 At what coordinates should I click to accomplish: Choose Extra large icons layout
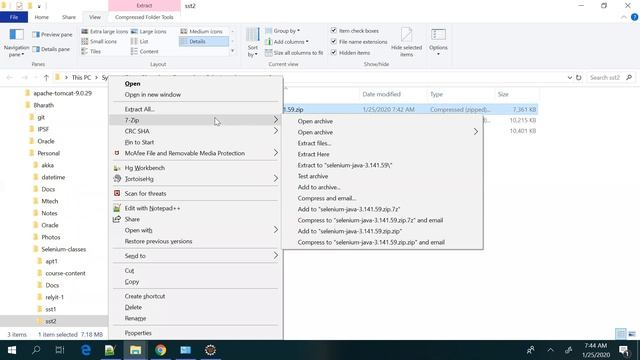[x=104, y=31]
